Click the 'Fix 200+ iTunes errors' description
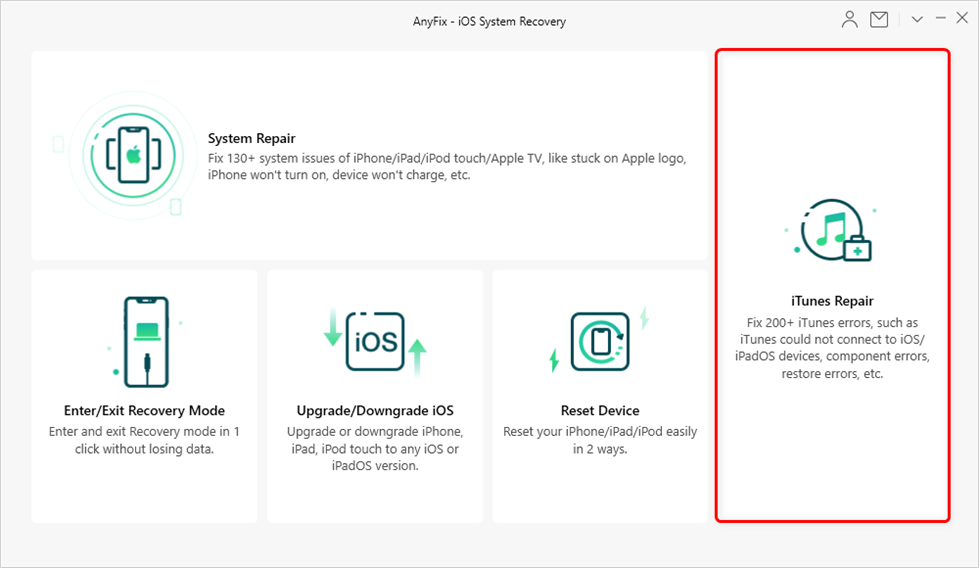Viewport: 979px width, 568px height. tap(832, 348)
